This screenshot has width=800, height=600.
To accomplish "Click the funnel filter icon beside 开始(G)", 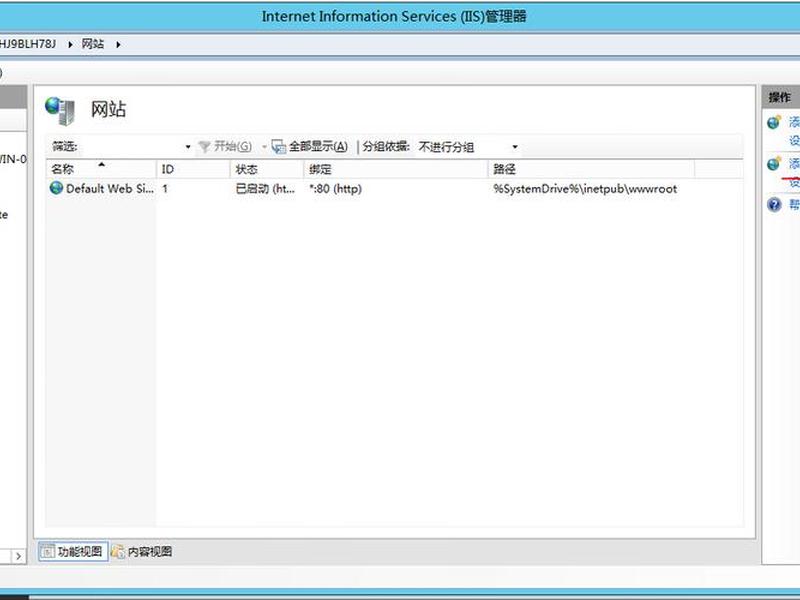I will click(x=205, y=147).
